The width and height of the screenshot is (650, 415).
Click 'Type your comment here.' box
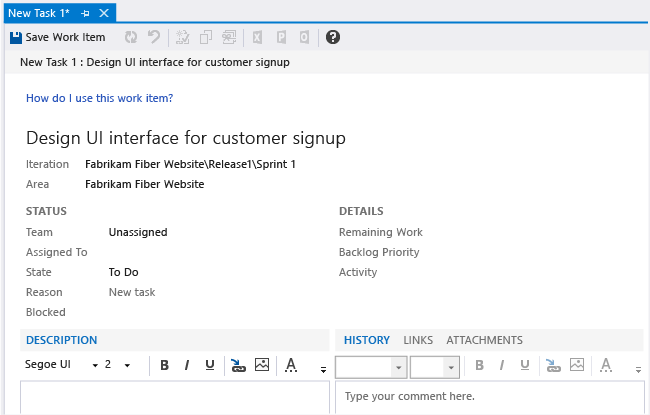coord(490,398)
